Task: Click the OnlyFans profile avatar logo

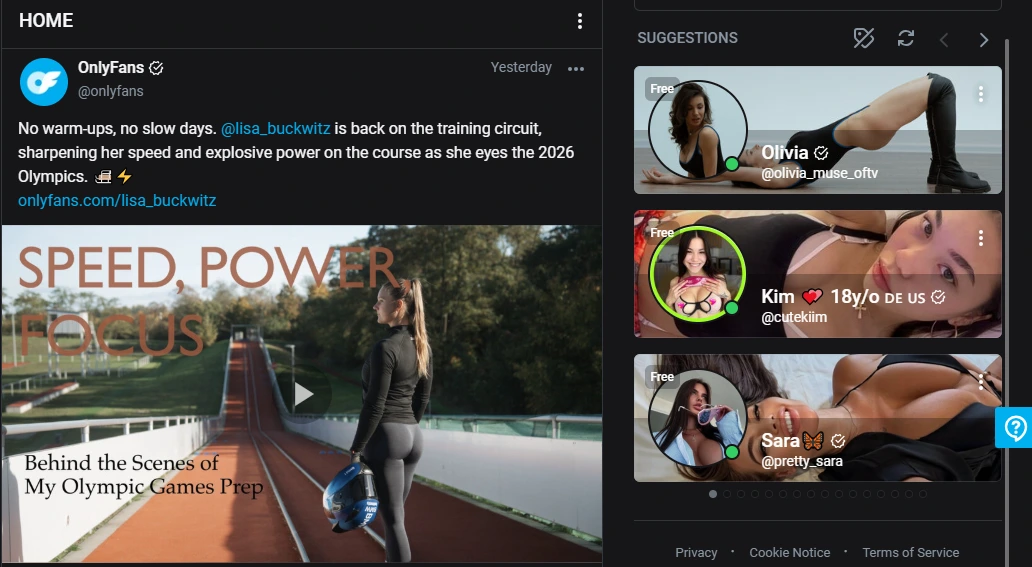Action: click(44, 81)
